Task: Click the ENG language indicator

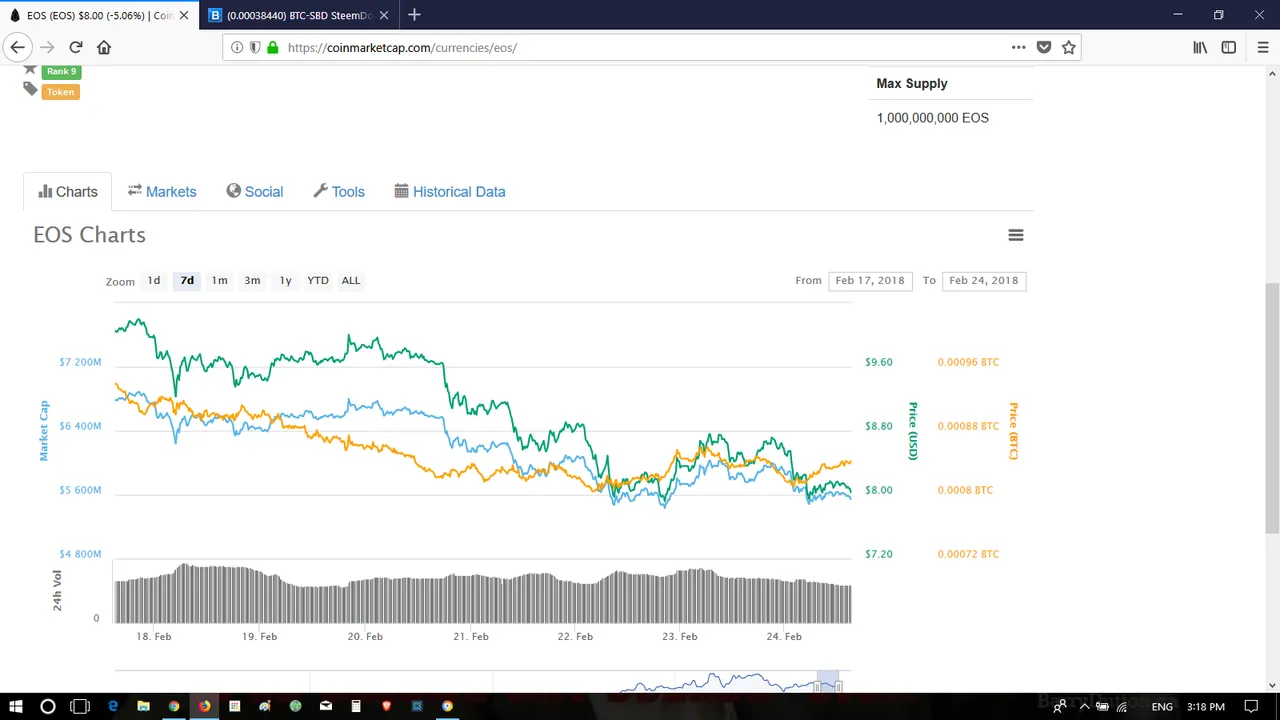Action: [1162, 706]
